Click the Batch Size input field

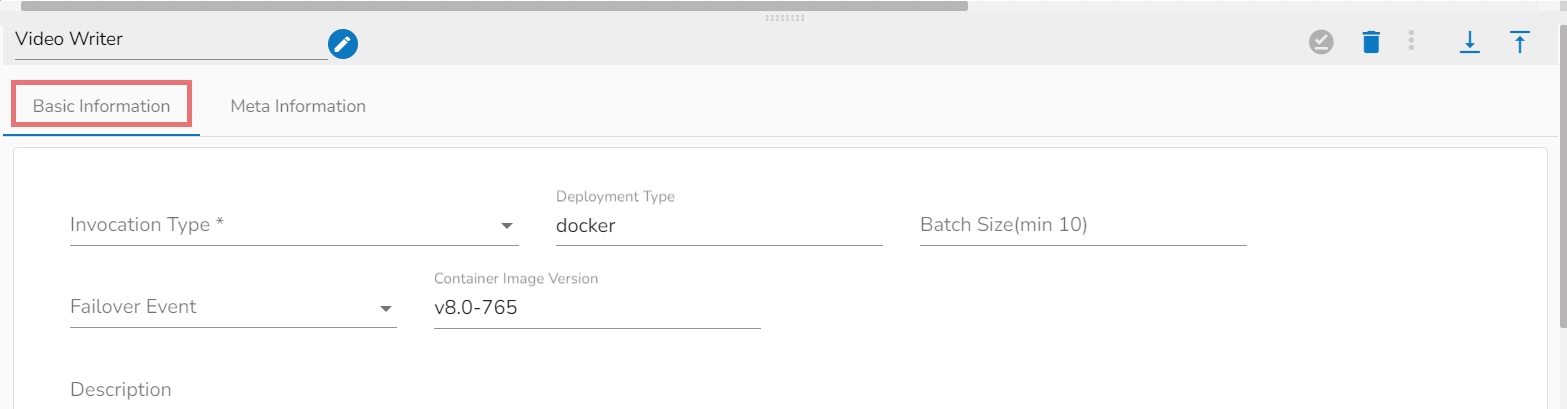[x=1082, y=226]
